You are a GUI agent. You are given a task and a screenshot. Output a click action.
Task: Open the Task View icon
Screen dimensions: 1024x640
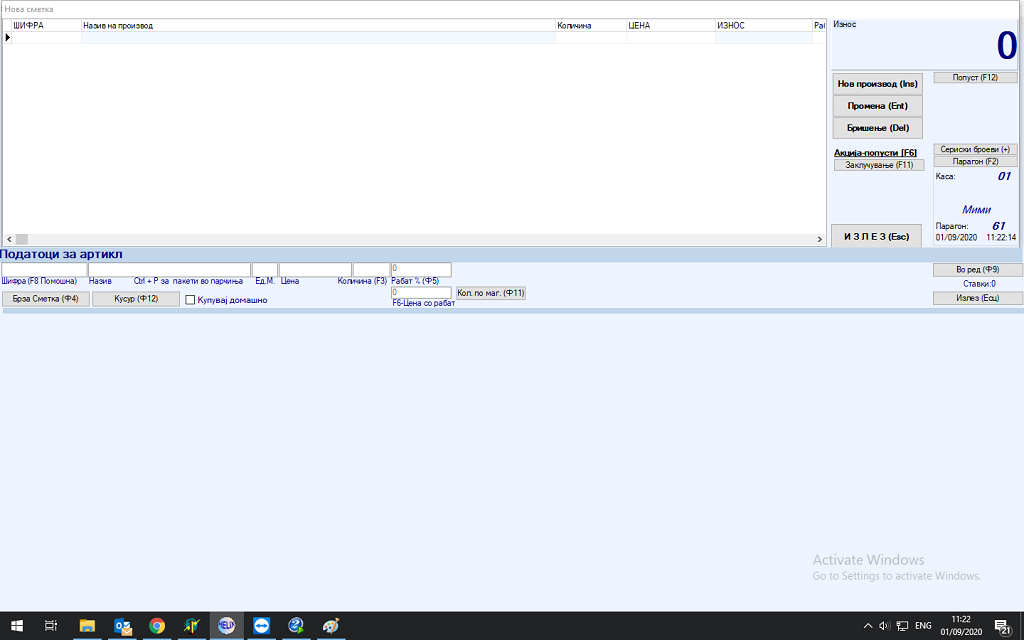click(51, 626)
